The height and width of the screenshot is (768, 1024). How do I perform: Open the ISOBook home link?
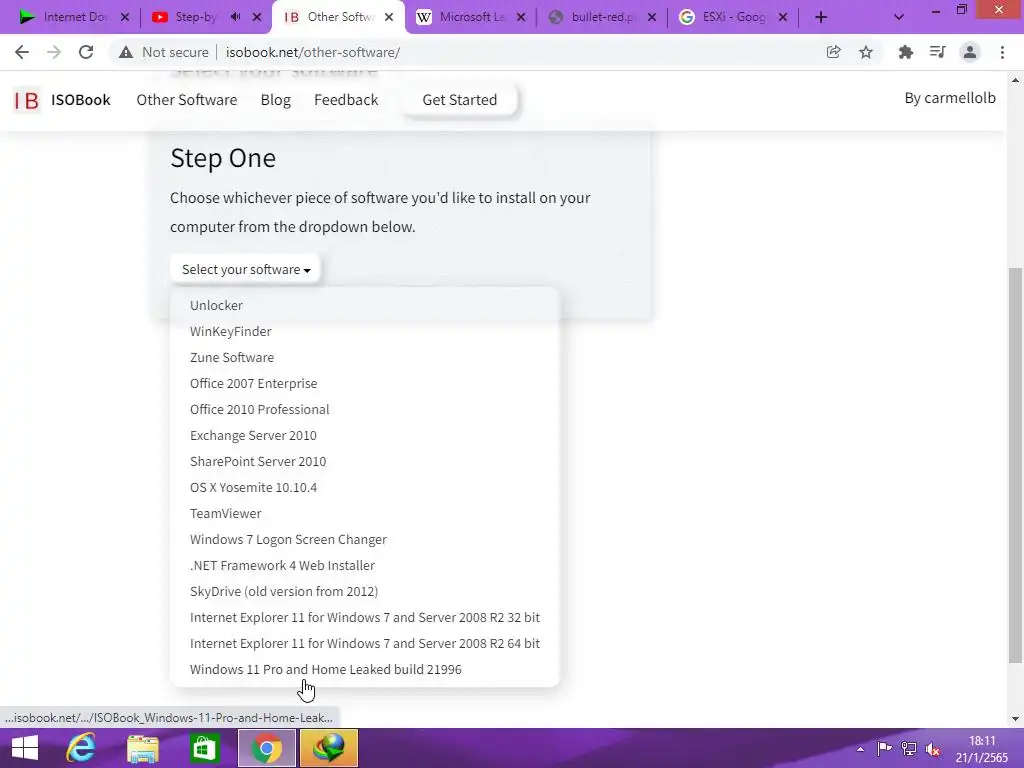[81, 100]
